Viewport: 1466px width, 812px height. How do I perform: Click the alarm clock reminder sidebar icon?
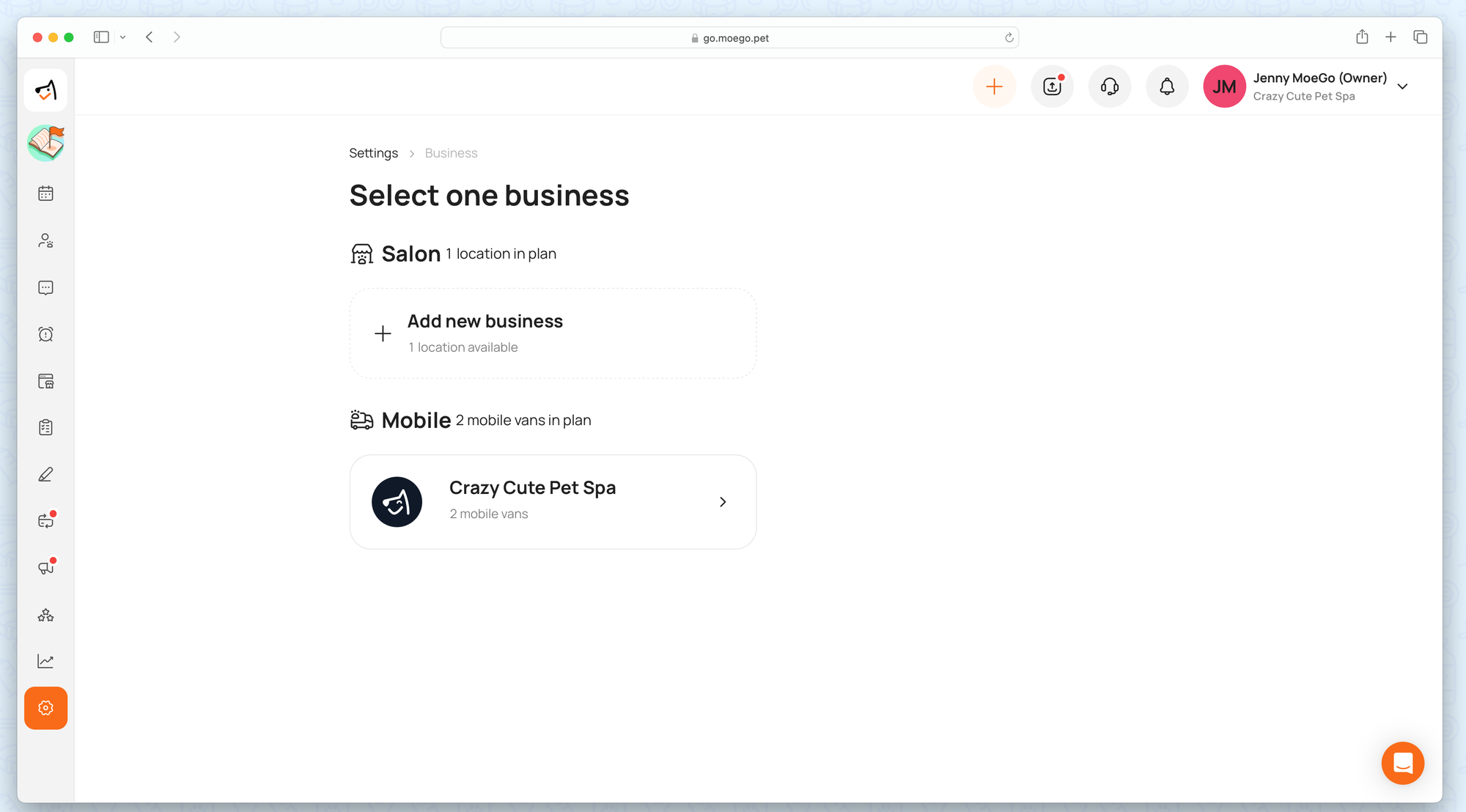[x=45, y=334]
